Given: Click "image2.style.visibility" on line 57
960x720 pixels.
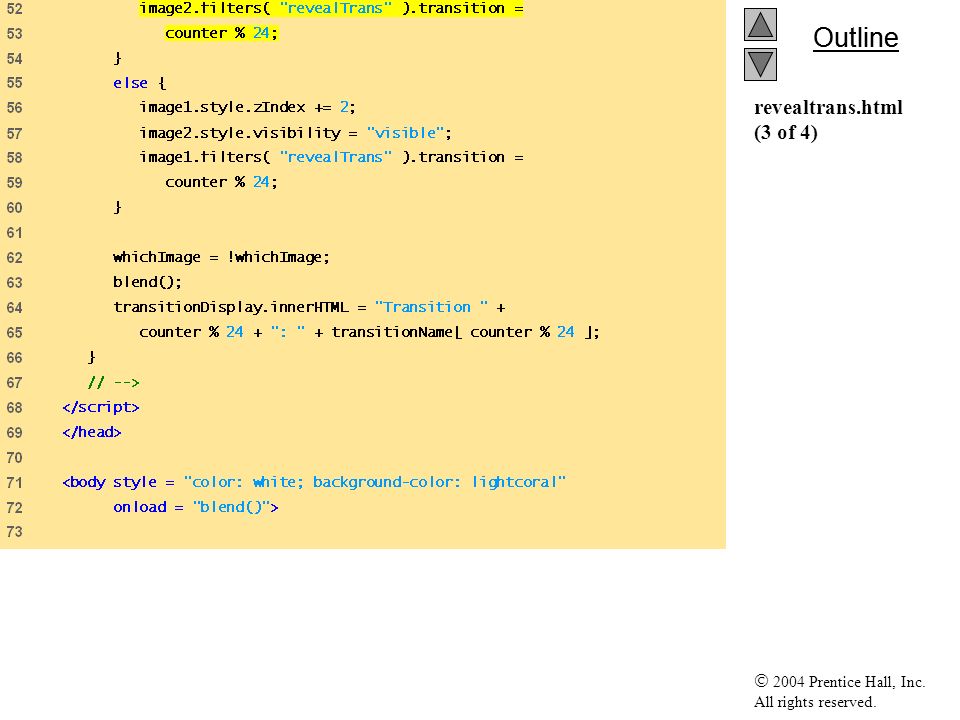Looking at the screenshot, I should pyautogui.click(x=239, y=133).
